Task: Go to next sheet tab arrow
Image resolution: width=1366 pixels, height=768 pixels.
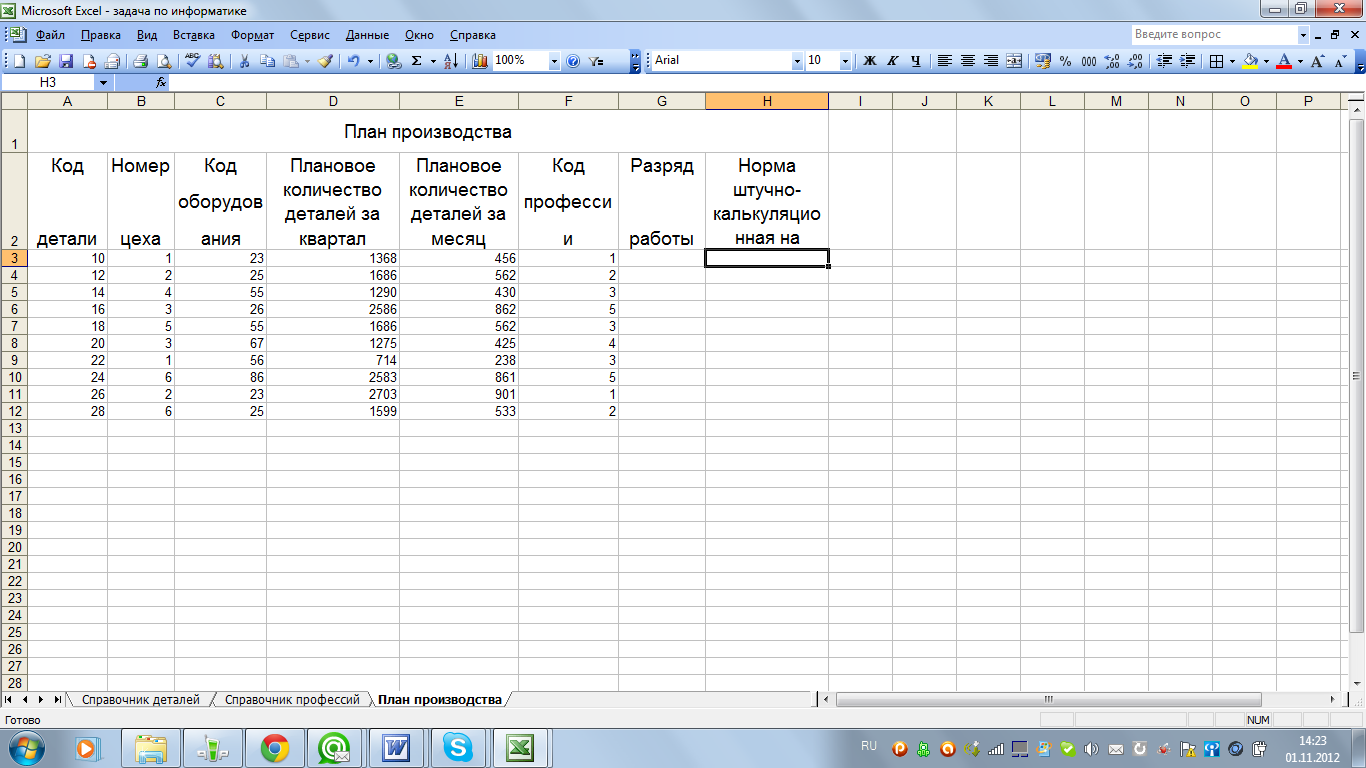Action: [x=41, y=699]
